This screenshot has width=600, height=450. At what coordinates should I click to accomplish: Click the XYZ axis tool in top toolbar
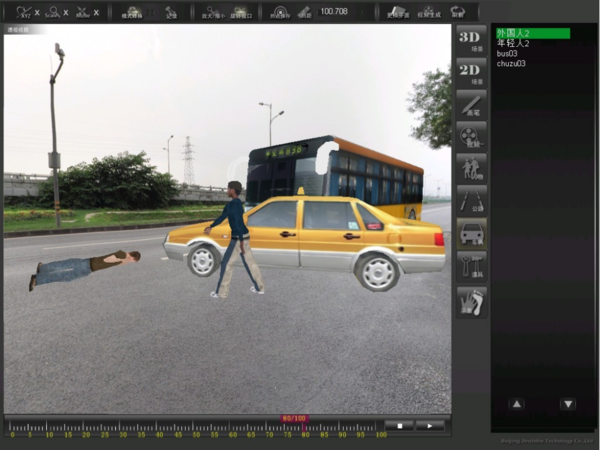pyautogui.click(x=24, y=12)
